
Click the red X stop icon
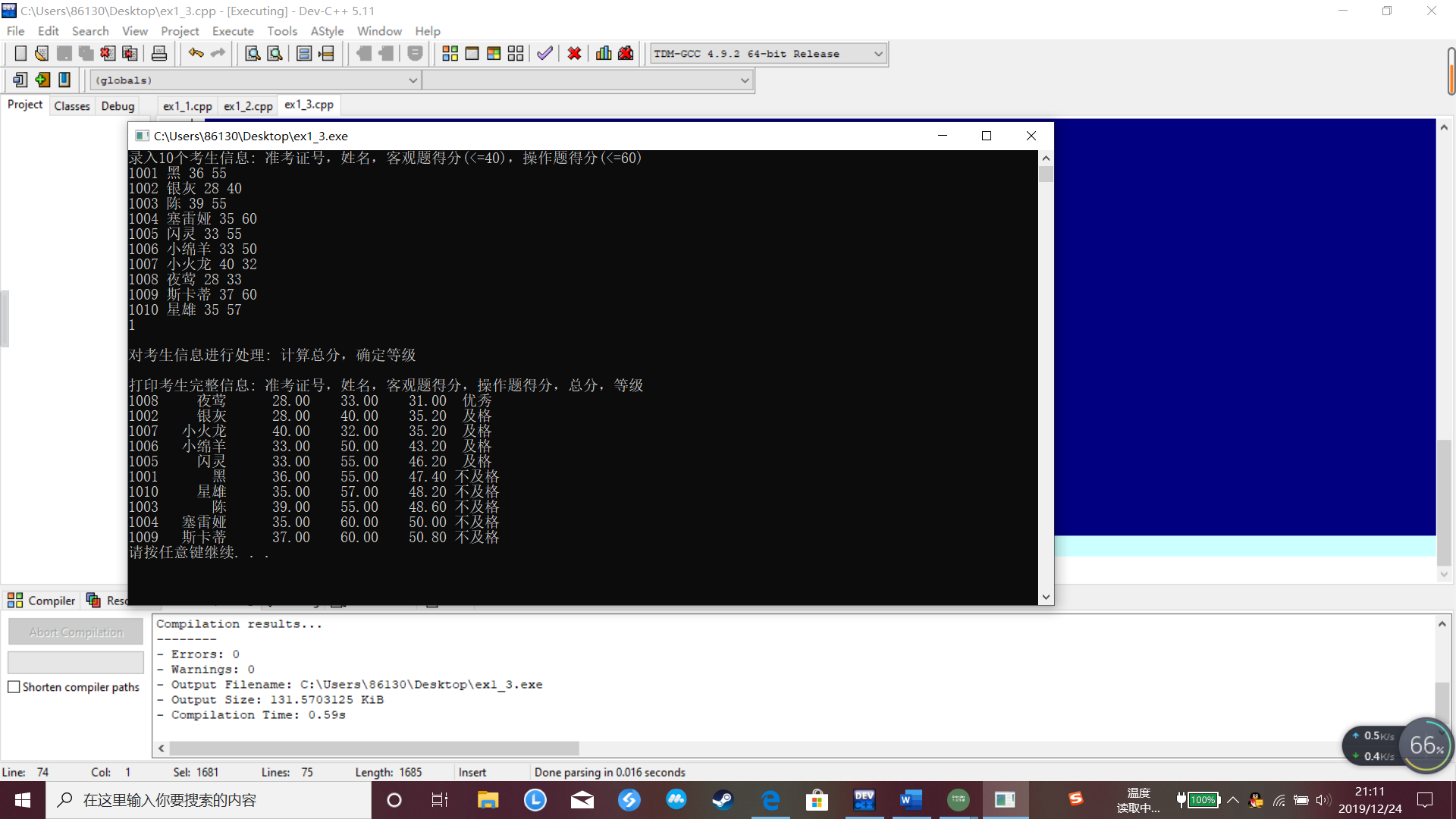(x=574, y=54)
